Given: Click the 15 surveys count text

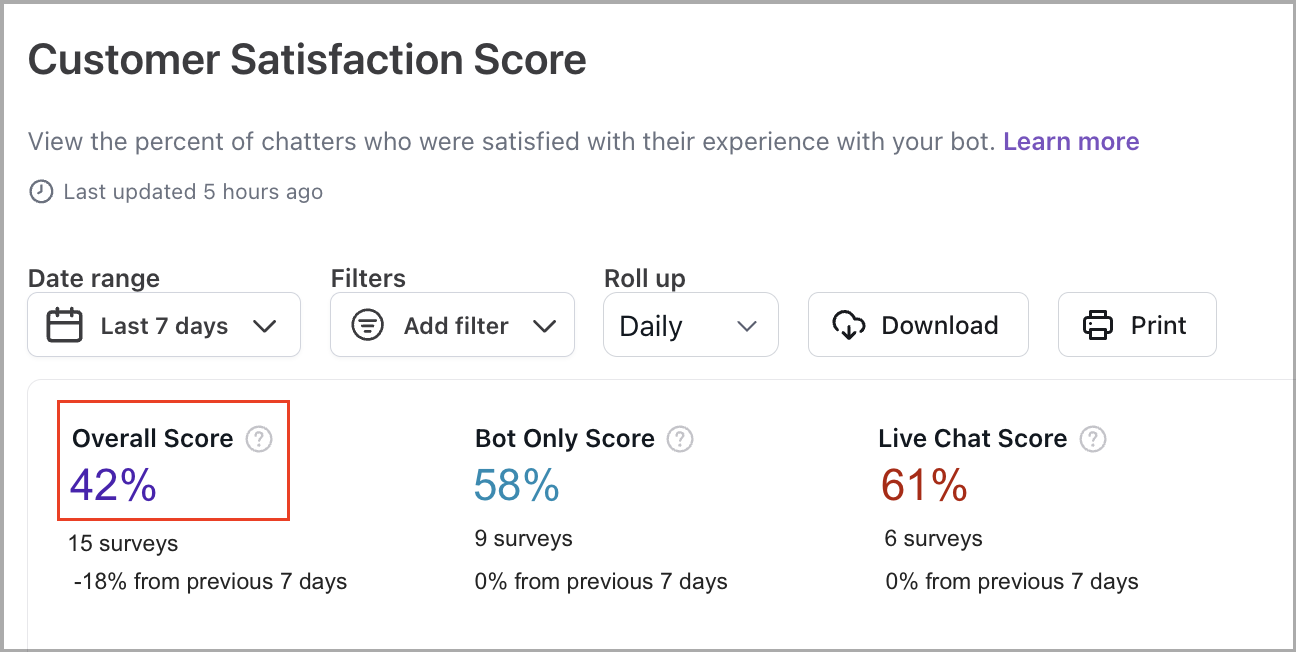Looking at the screenshot, I should (x=123, y=544).
